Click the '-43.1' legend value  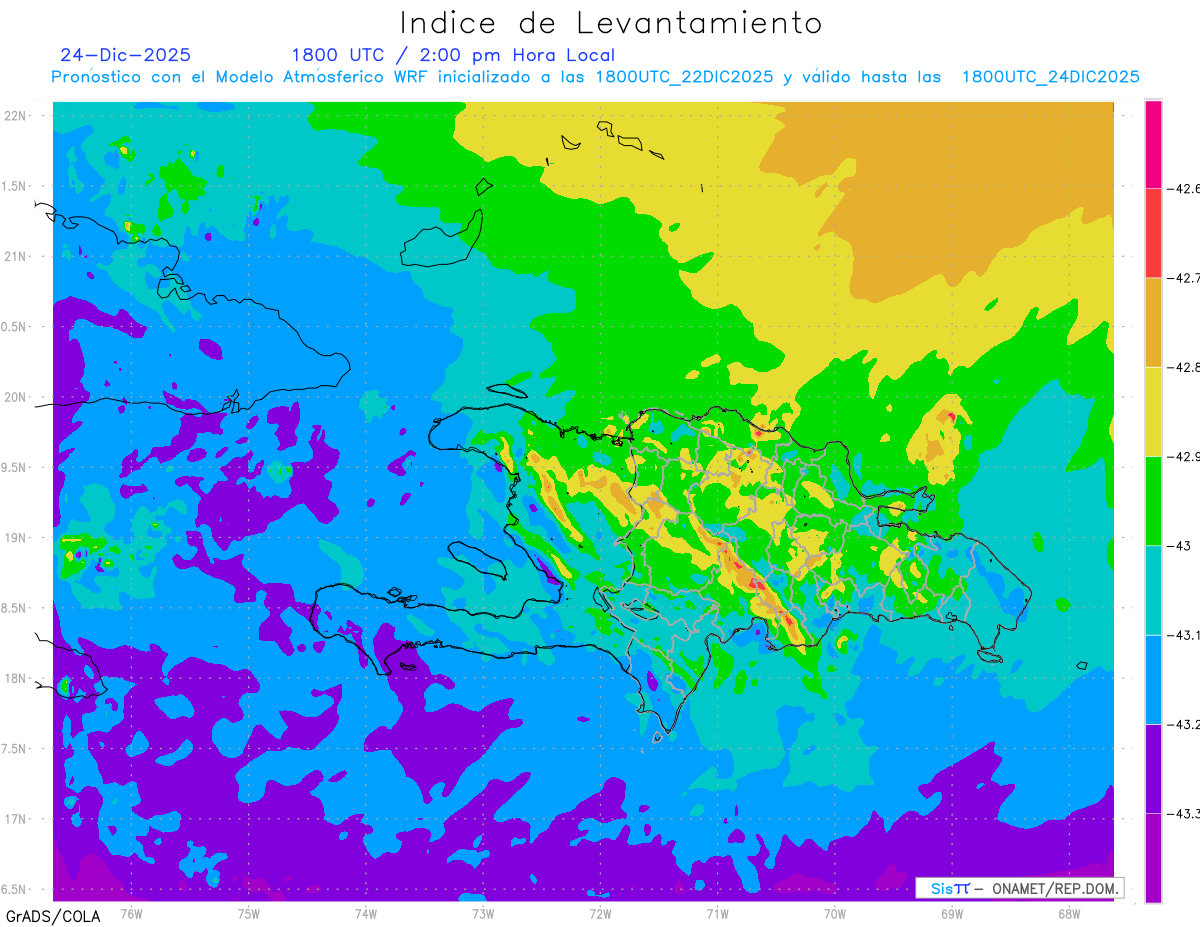coord(1186,635)
